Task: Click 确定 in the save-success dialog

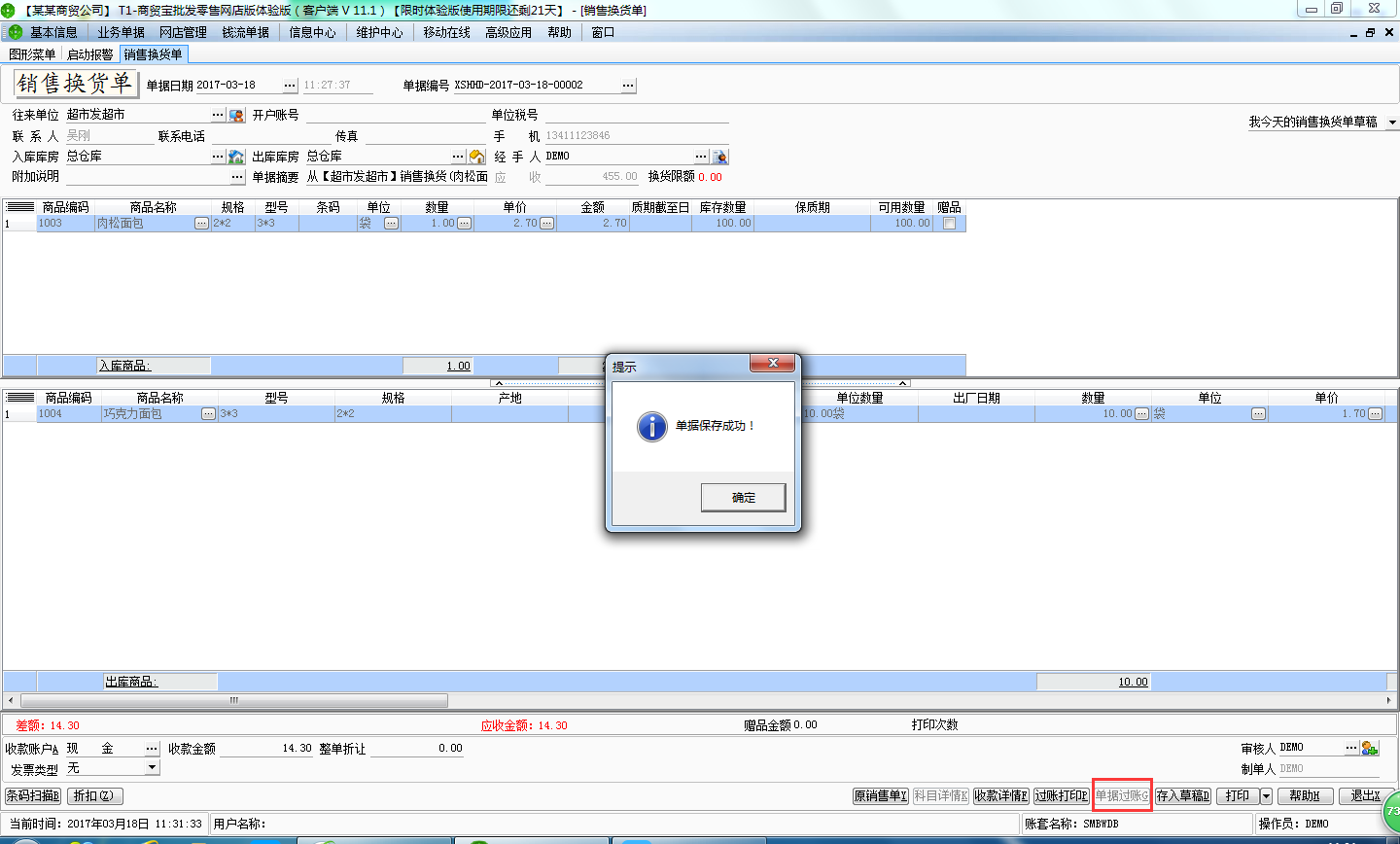Action: click(743, 498)
